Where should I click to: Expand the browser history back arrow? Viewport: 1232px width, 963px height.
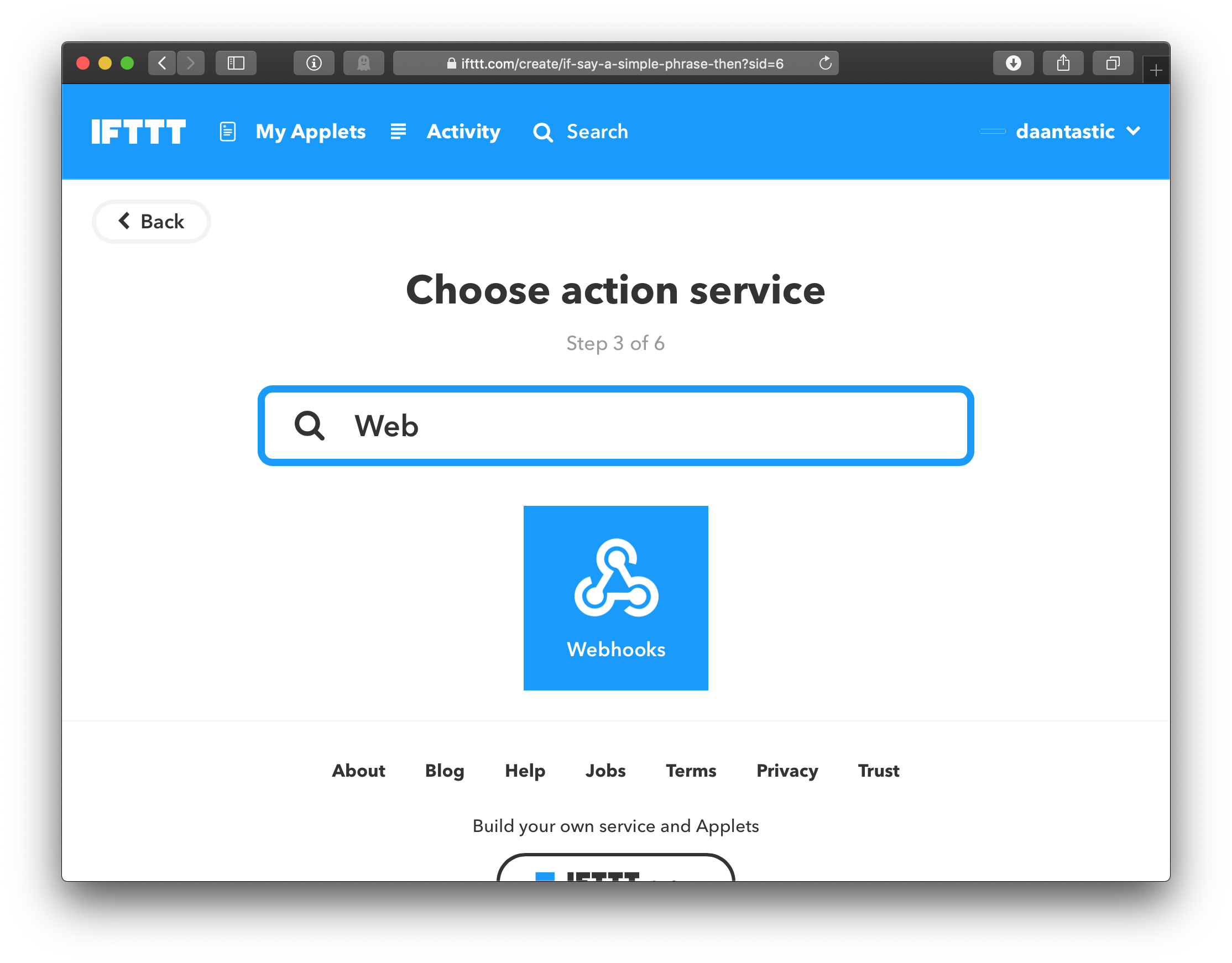pos(162,63)
